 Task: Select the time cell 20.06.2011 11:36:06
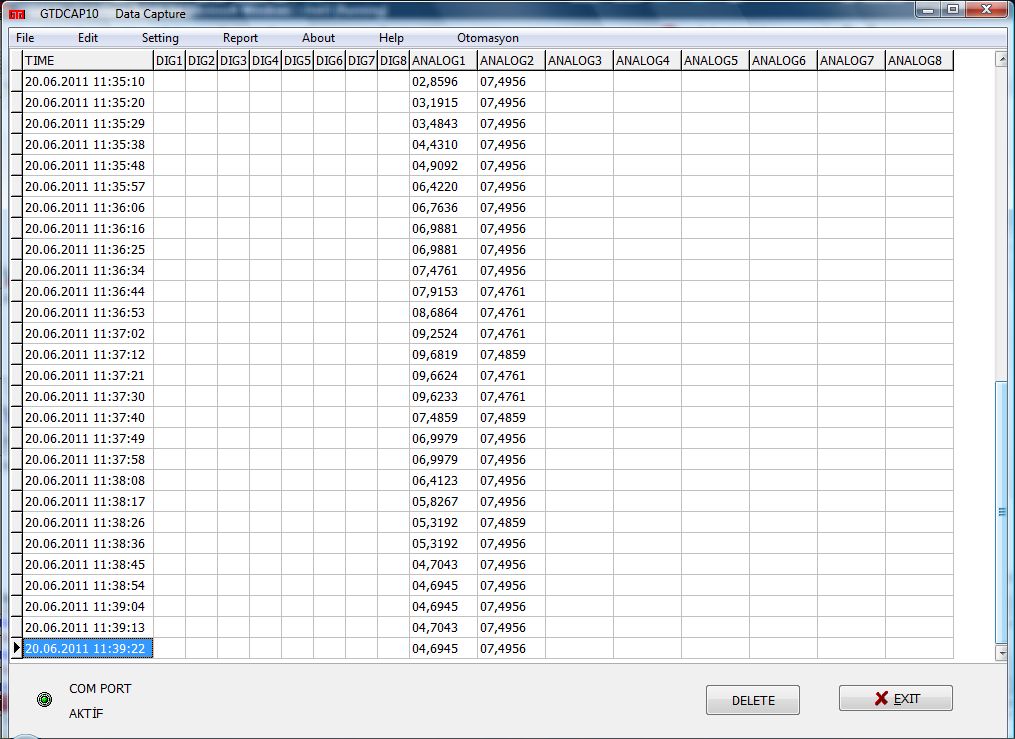point(88,207)
